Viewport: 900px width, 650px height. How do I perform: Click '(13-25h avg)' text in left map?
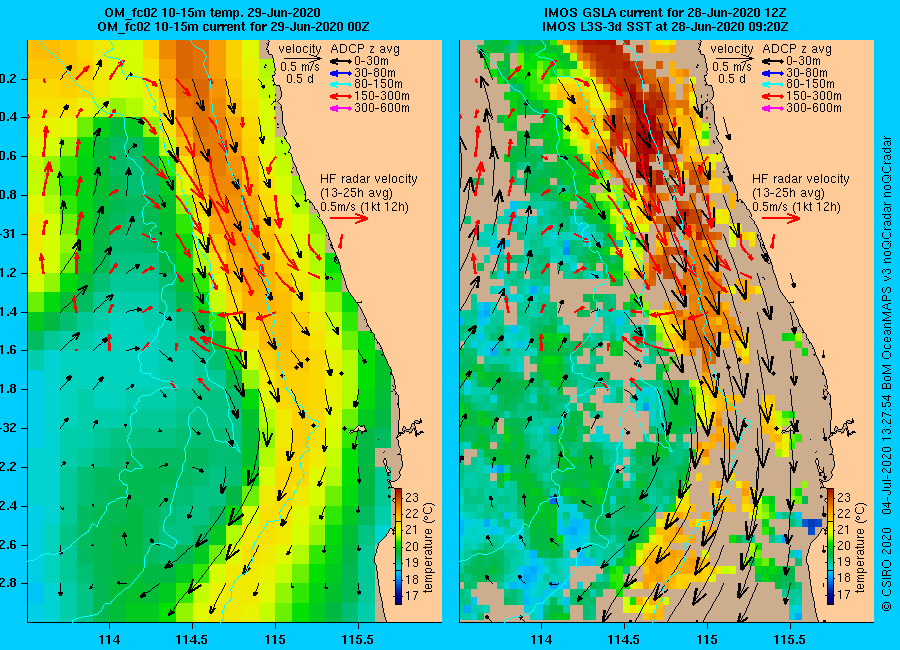pos(356,193)
